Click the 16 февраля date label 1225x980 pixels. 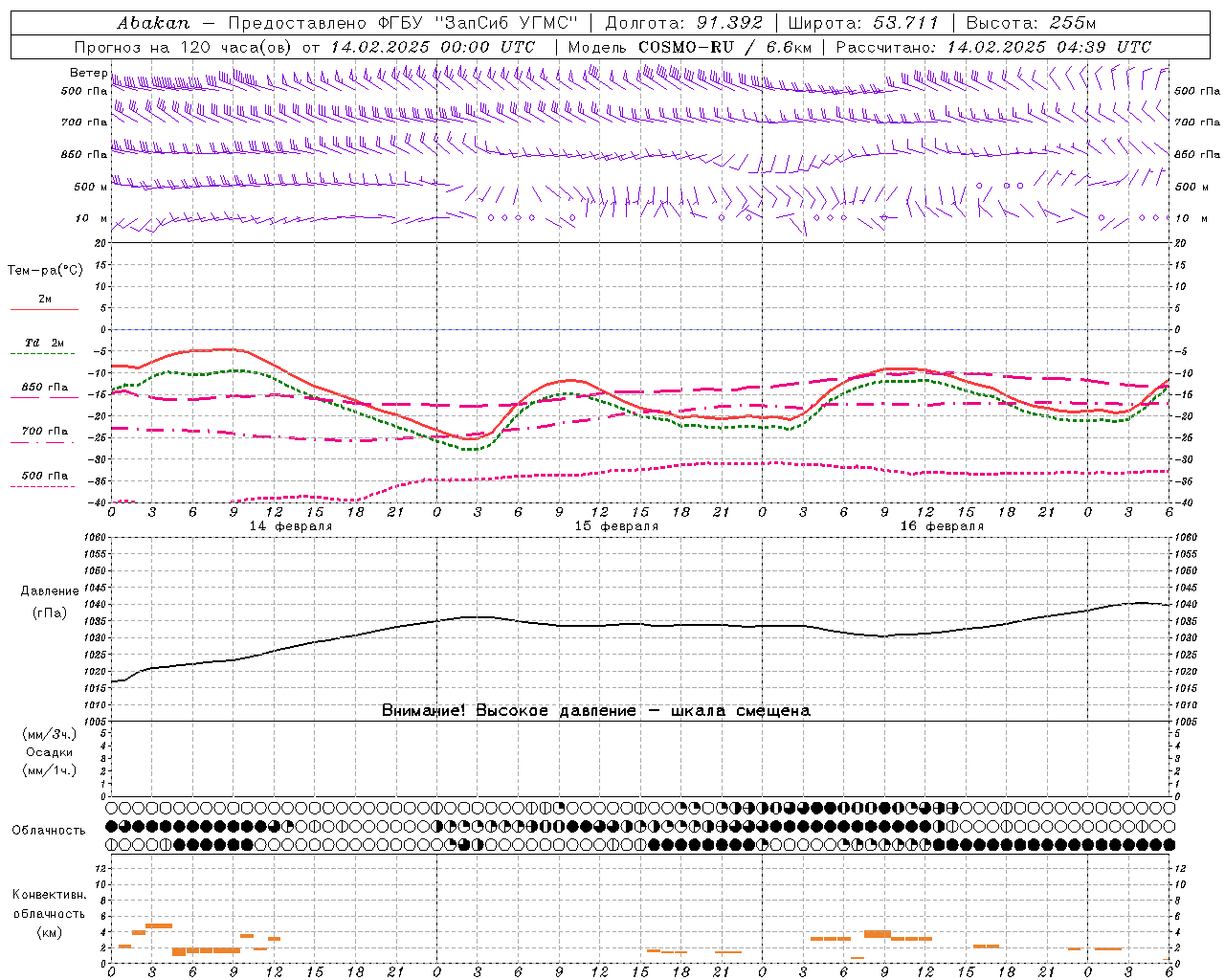942,526
